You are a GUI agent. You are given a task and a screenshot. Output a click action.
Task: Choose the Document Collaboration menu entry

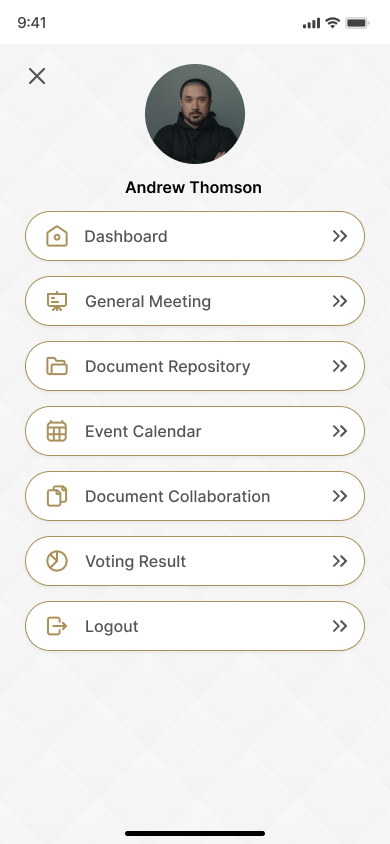tap(195, 496)
